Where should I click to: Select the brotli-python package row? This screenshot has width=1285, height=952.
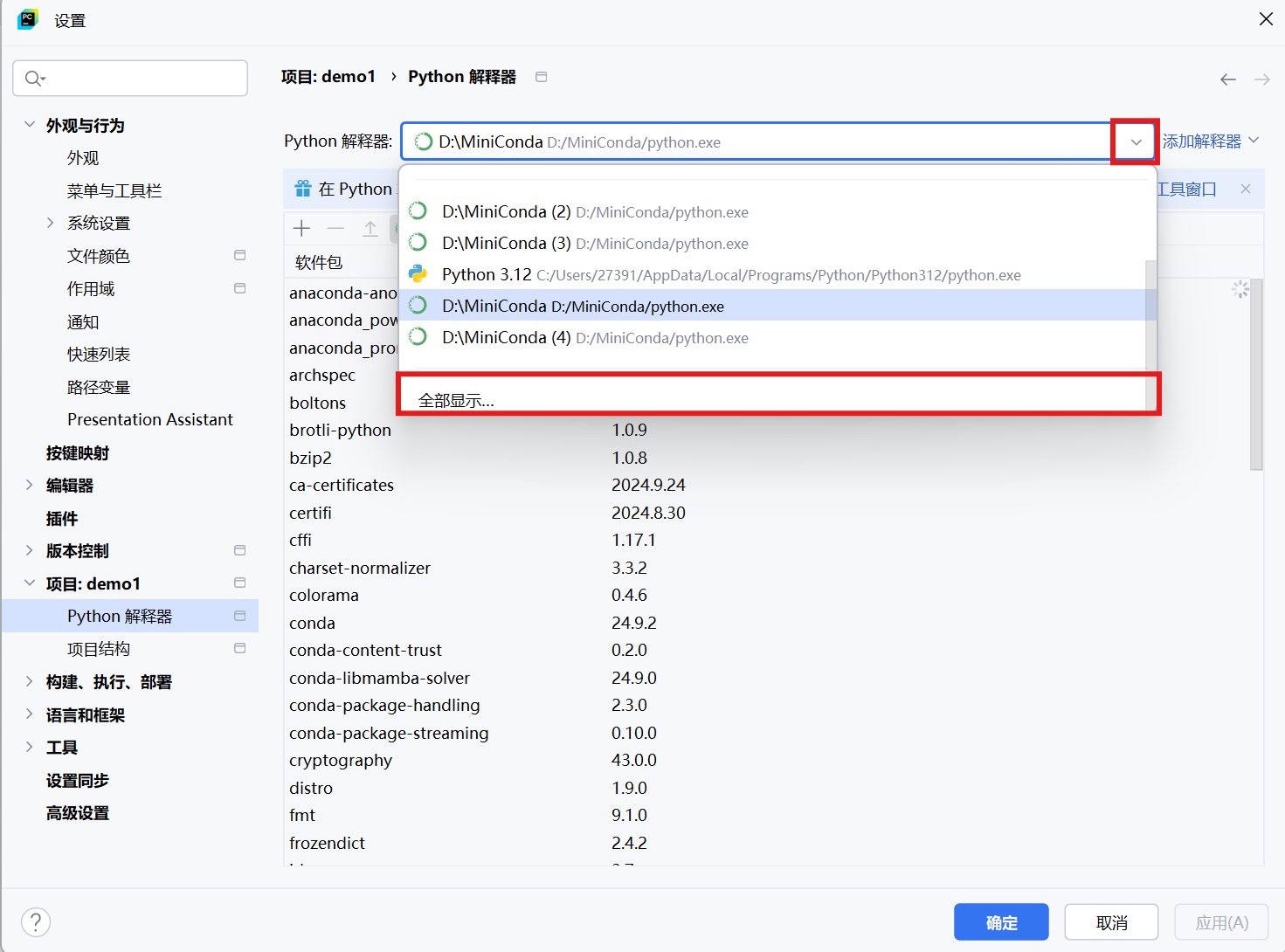769,431
